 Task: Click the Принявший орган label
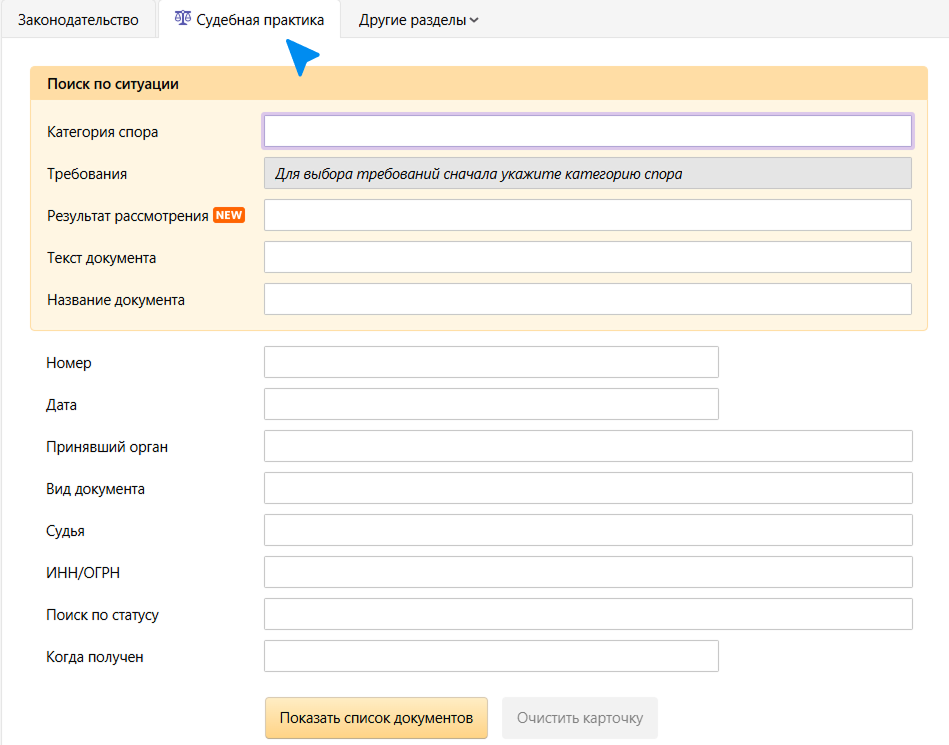pos(107,447)
